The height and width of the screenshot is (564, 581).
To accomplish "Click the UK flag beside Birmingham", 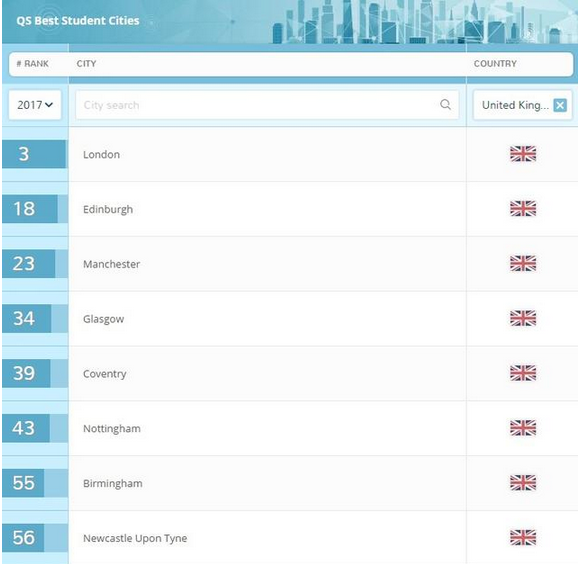I will click(523, 482).
